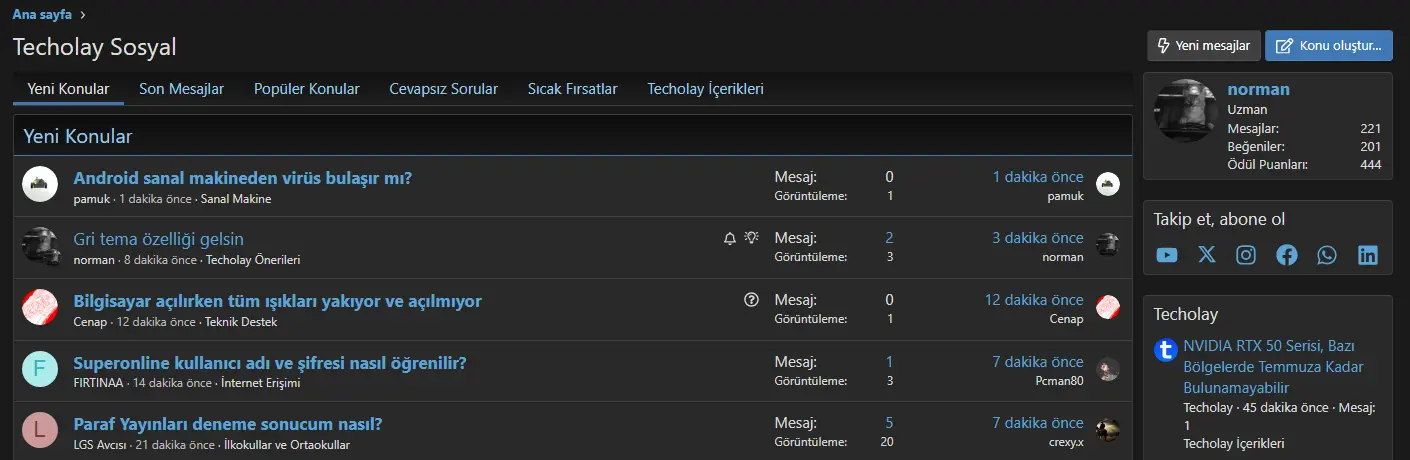Viewport: 1410px width, 460px height.
Task: Click '12 dakika önce' last post time
Action: (1034, 300)
